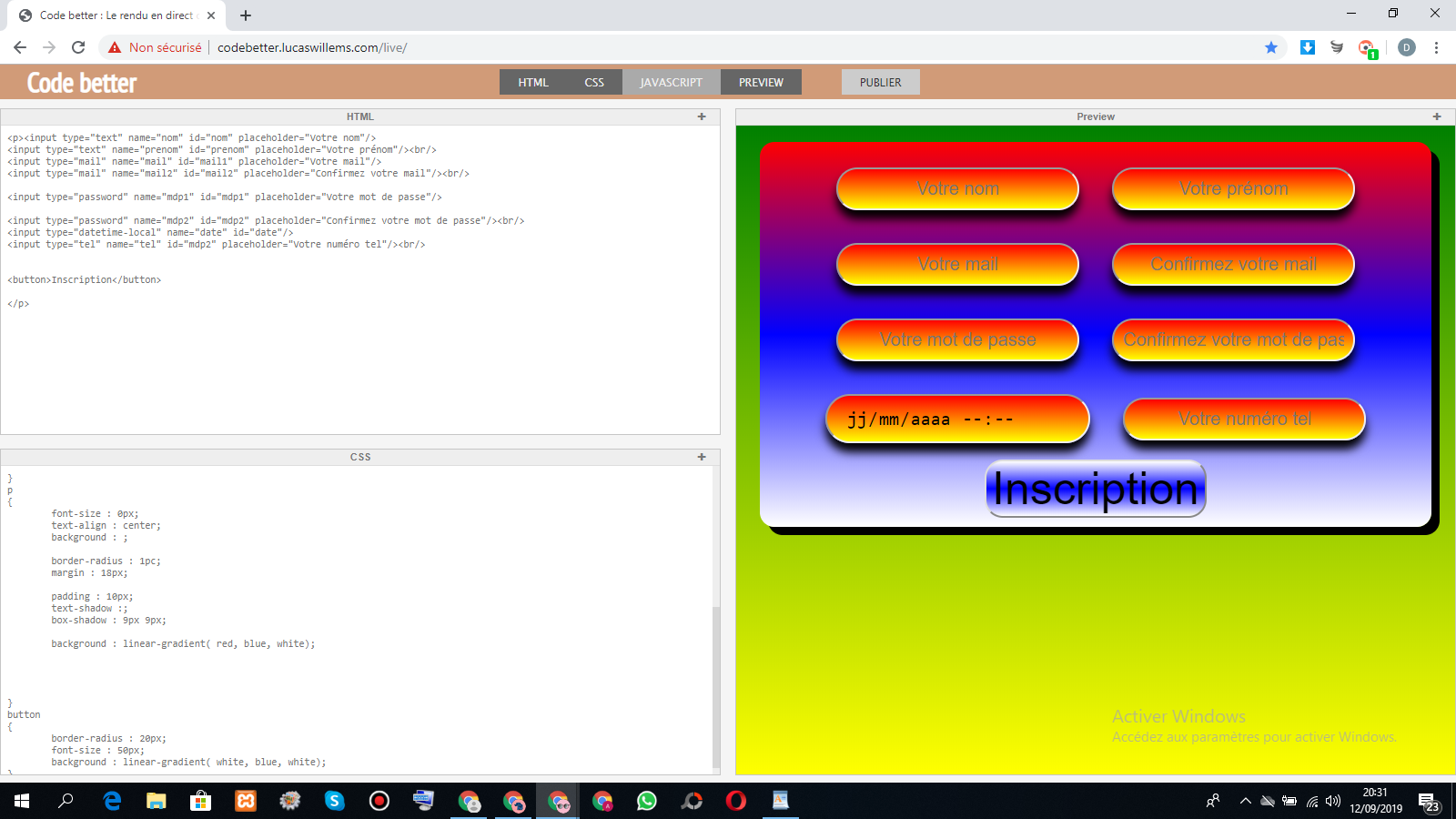This screenshot has height=819, width=1456.
Task: Reload the page with refresh button
Action: point(78,47)
